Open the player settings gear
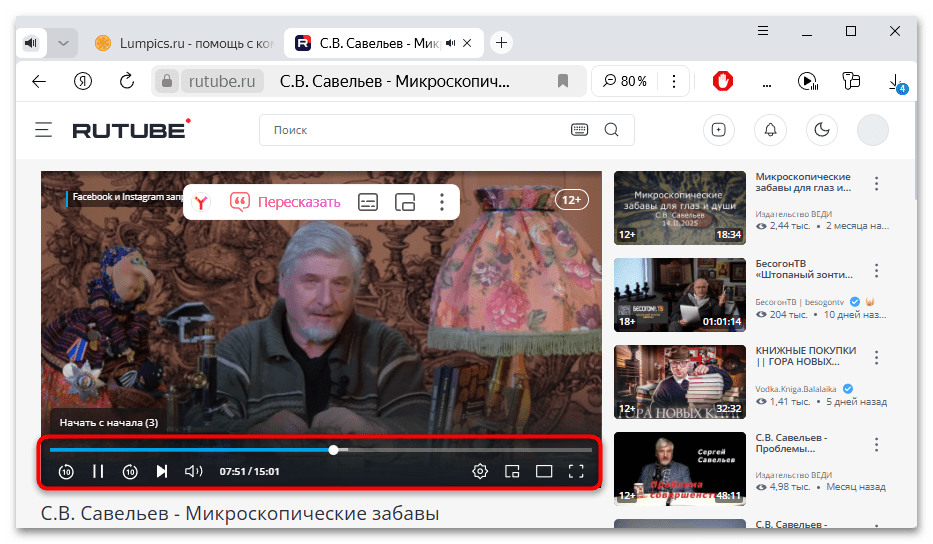This screenshot has height=544, width=933. [480, 471]
